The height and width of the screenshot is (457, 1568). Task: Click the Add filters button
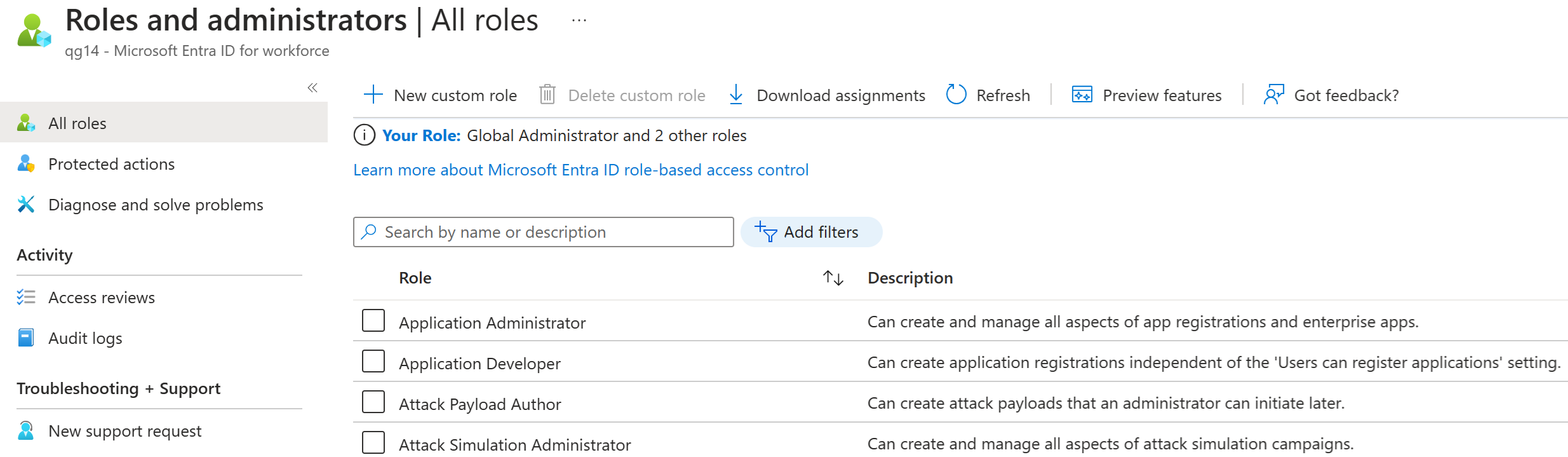[x=812, y=232]
